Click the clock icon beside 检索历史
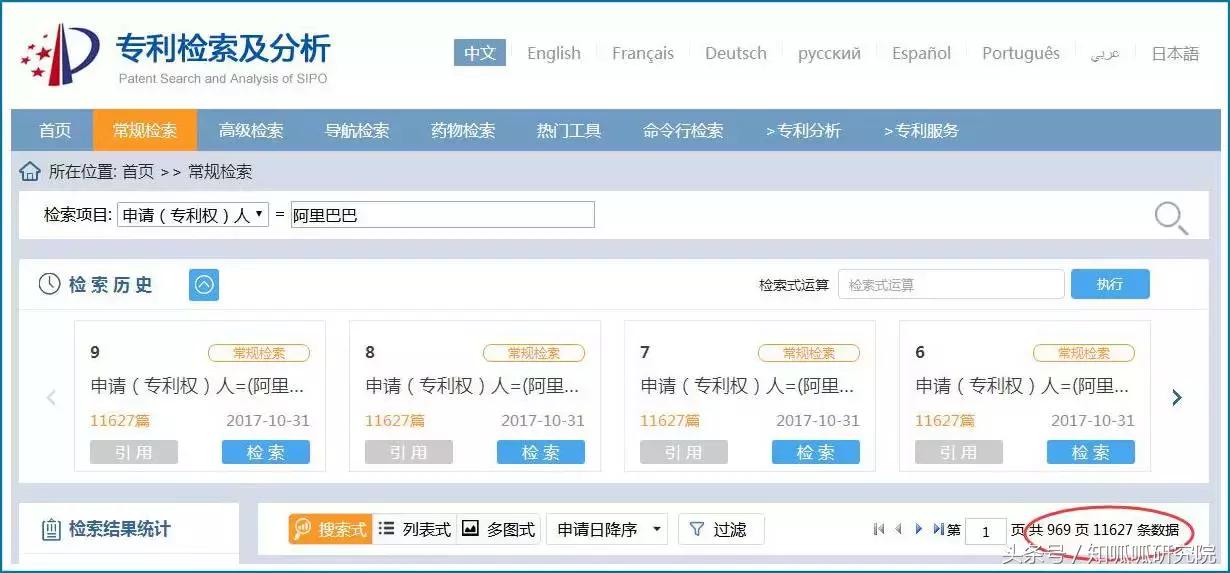The height and width of the screenshot is (573, 1230). (x=49, y=284)
